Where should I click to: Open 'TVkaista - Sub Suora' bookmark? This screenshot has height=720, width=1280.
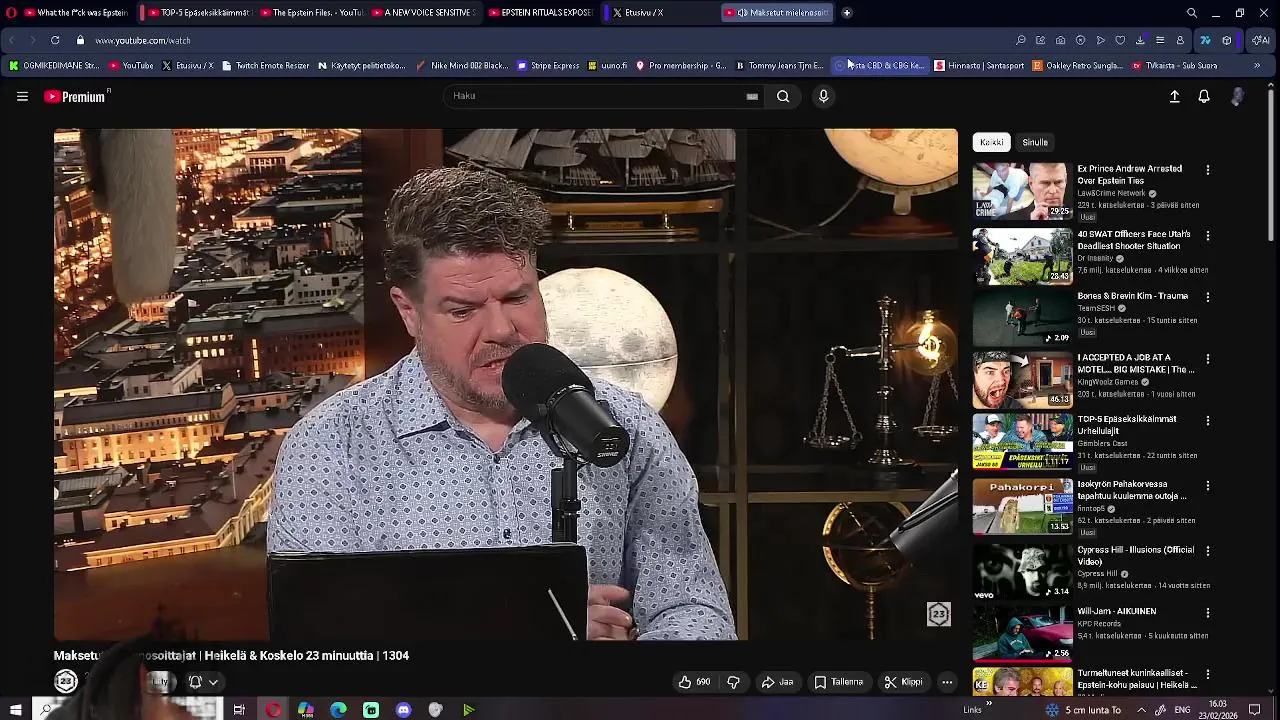coord(1175,65)
